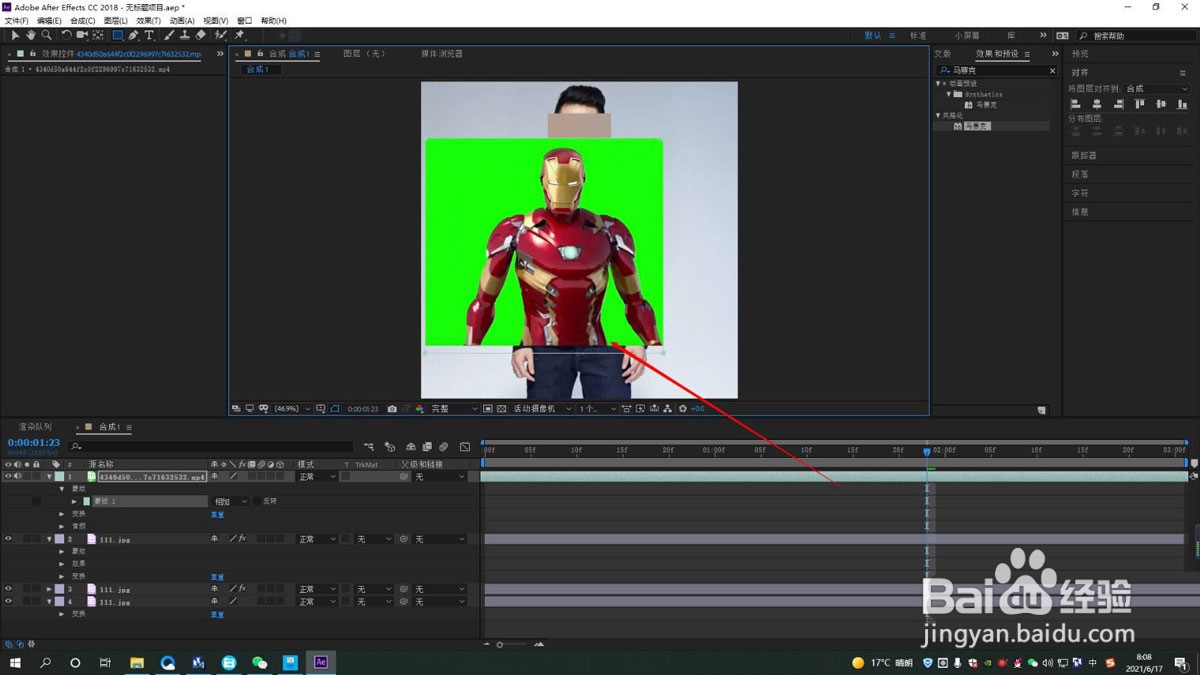Enable frame blending icon in timeline

[x=427, y=446]
